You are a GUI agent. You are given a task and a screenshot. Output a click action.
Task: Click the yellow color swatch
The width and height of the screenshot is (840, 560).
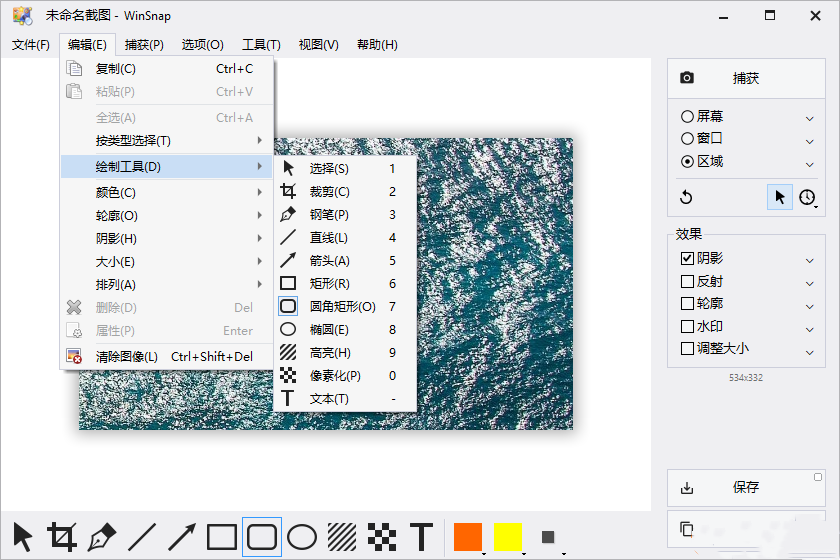pyautogui.click(x=507, y=537)
